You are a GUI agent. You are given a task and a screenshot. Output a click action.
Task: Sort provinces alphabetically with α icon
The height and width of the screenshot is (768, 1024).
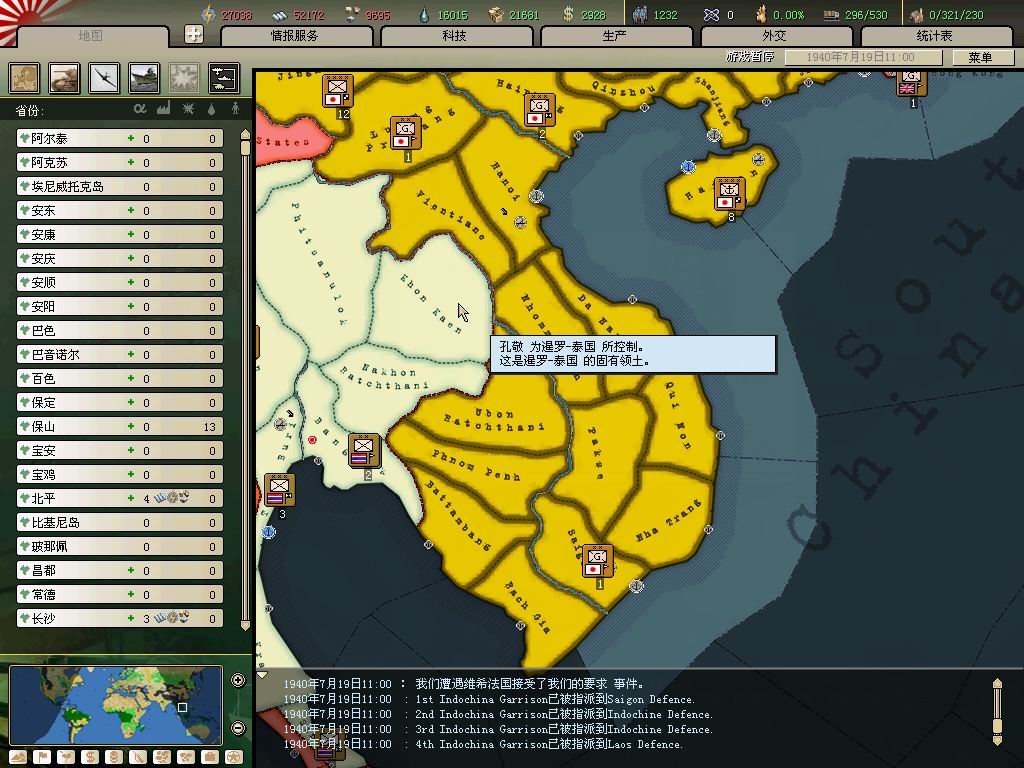click(x=140, y=109)
